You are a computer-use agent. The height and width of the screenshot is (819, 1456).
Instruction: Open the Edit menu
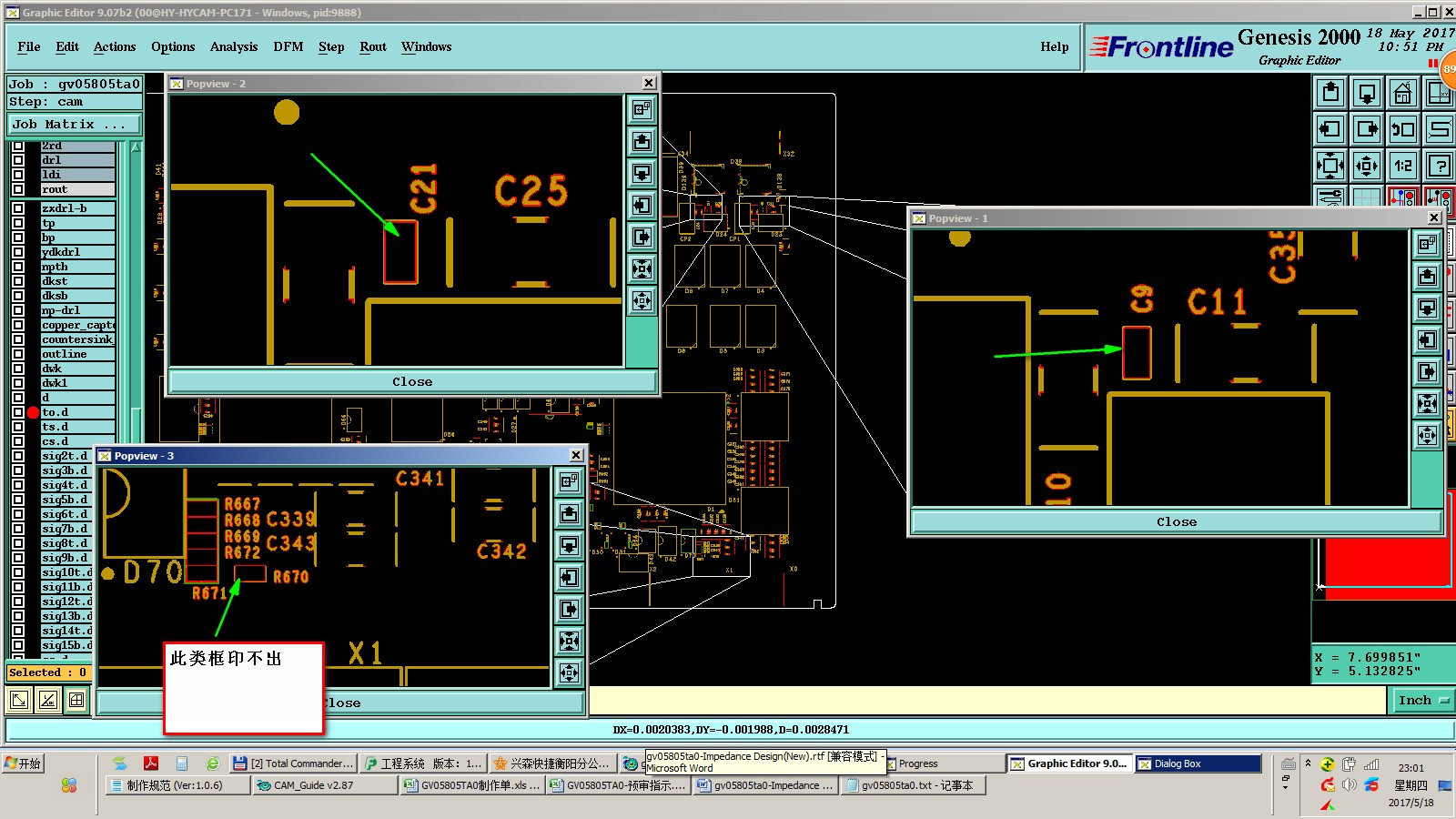pyautogui.click(x=67, y=47)
